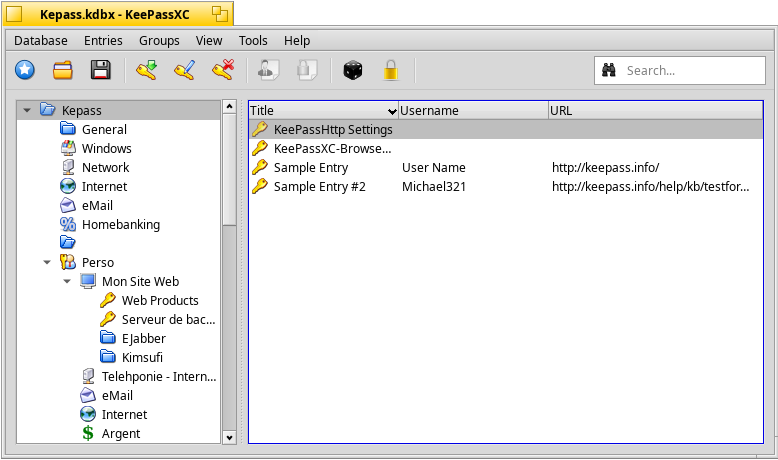Click the Mon Site Web monitor icon
This screenshot has height=460, width=778.
click(88, 281)
